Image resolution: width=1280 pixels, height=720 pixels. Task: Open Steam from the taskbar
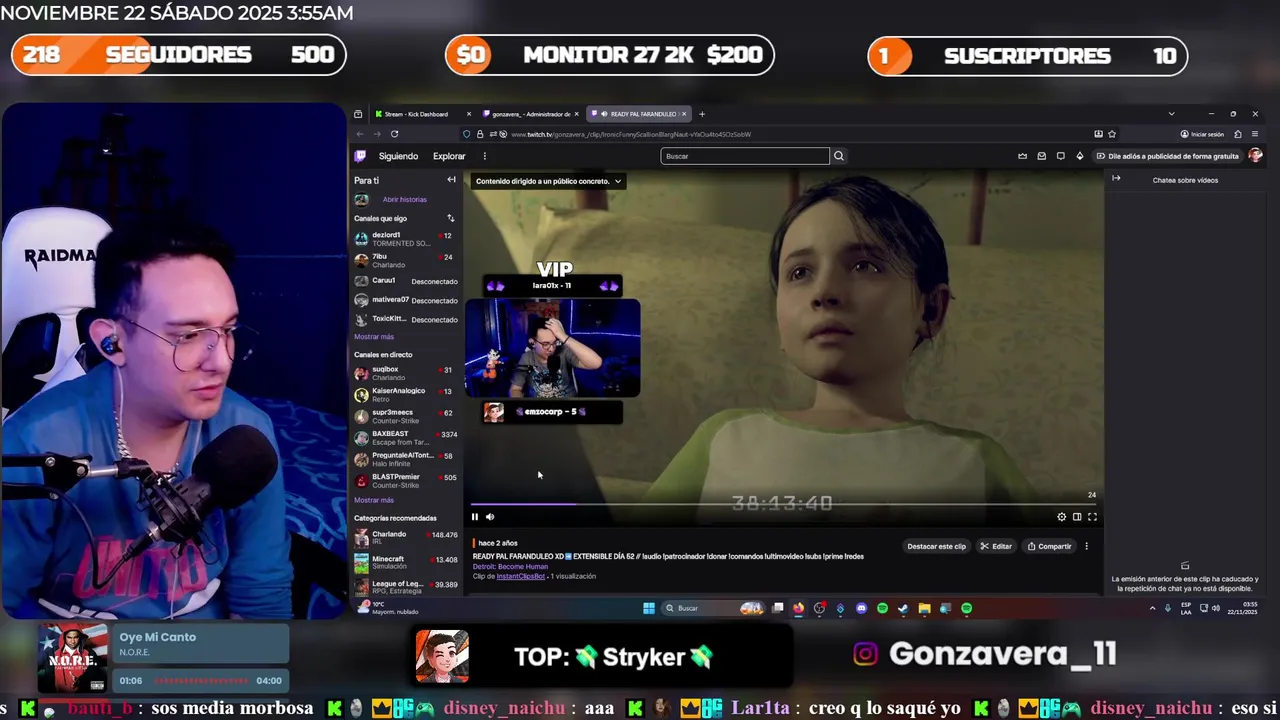click(903, 608)
